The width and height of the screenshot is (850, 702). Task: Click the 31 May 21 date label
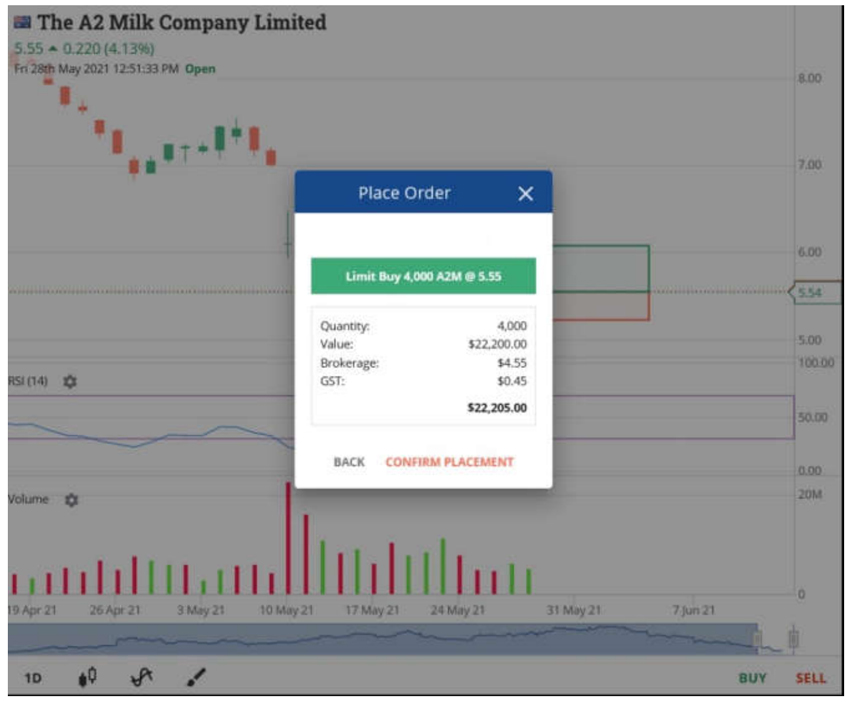pyautogui.click(x=574, y=610)
